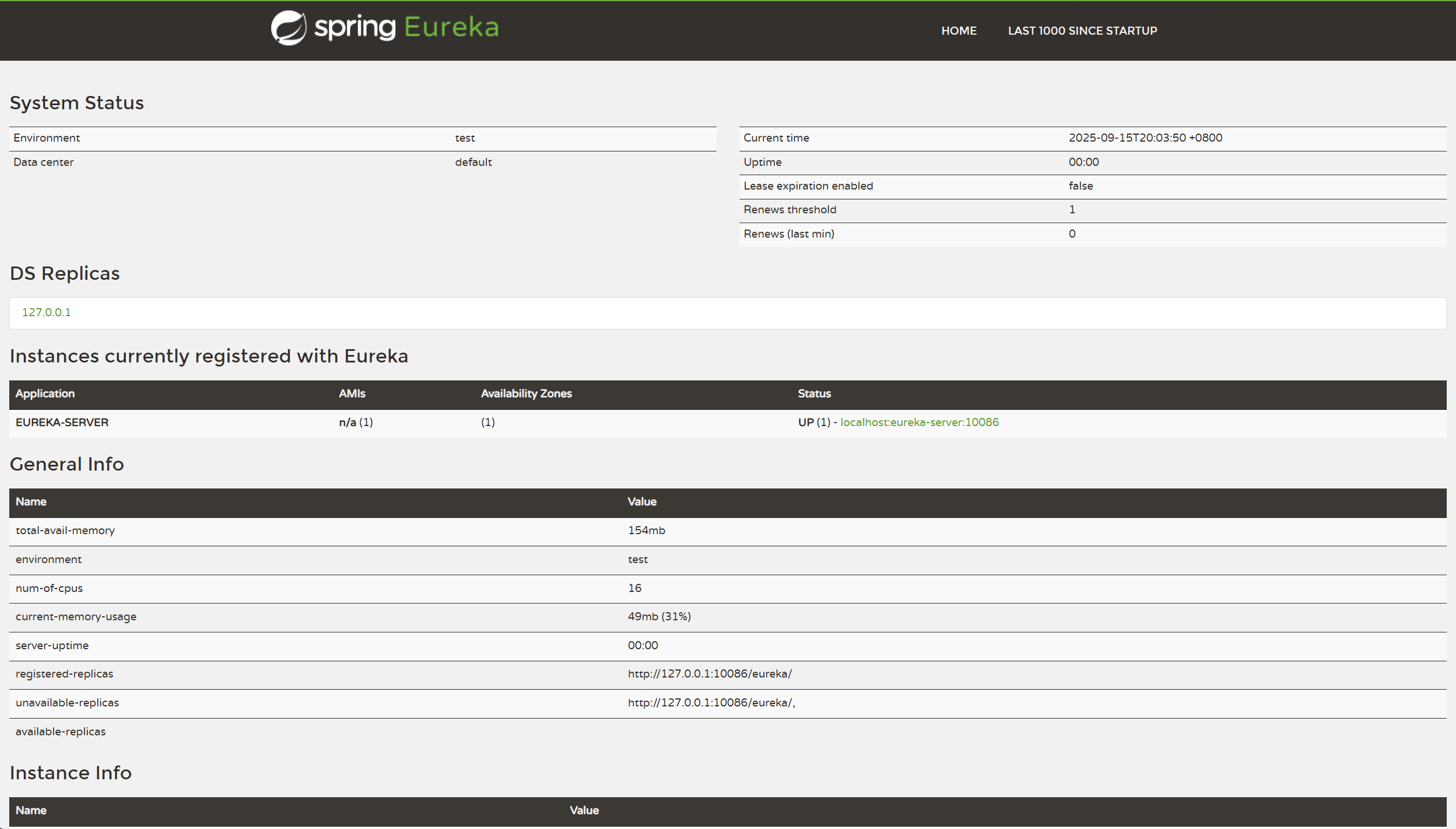Open the HOME navigation item
The width and height of the screenshot is (1456, 829).
tap(959, 31)
